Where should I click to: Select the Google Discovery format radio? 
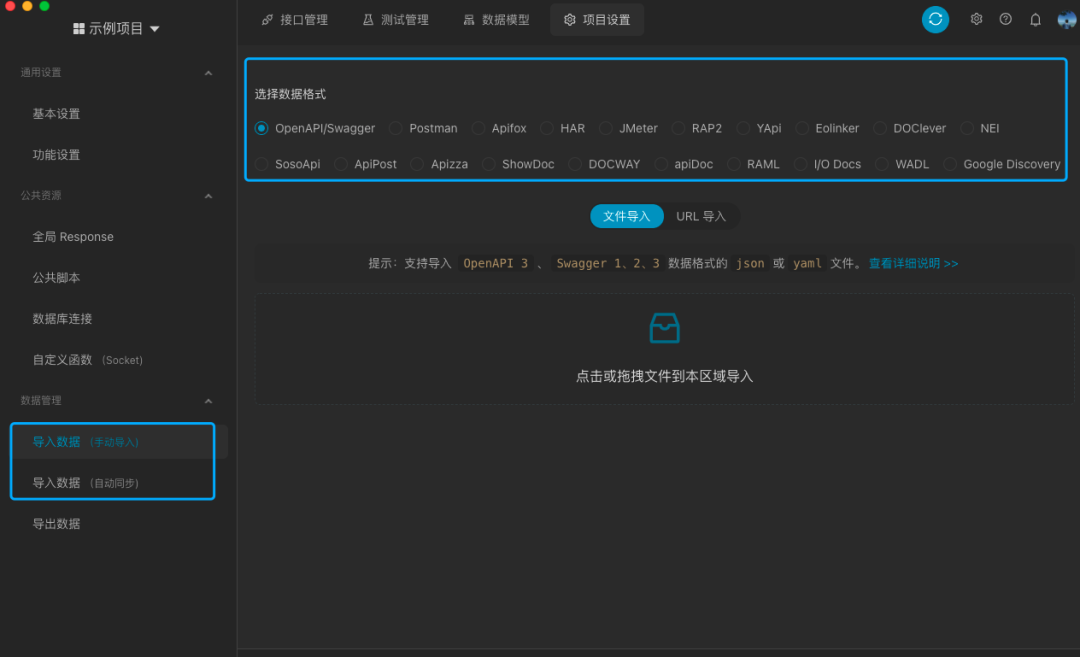(x=950, y=164)
